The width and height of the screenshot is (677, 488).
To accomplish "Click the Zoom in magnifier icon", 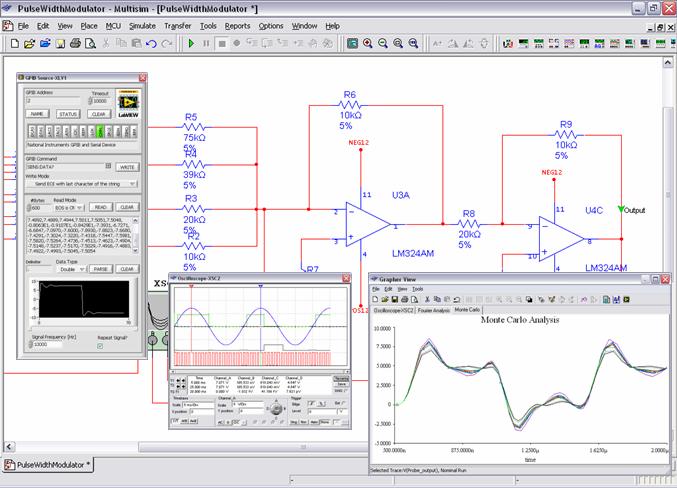I will pyautogui.click(x=368, y=44).
